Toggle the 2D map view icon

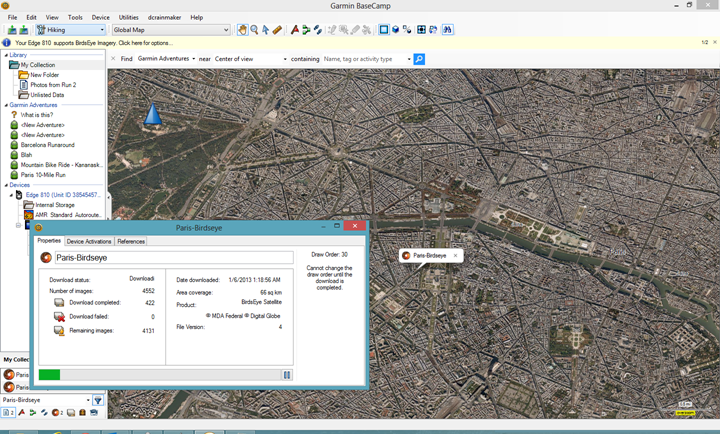point(384,30)
